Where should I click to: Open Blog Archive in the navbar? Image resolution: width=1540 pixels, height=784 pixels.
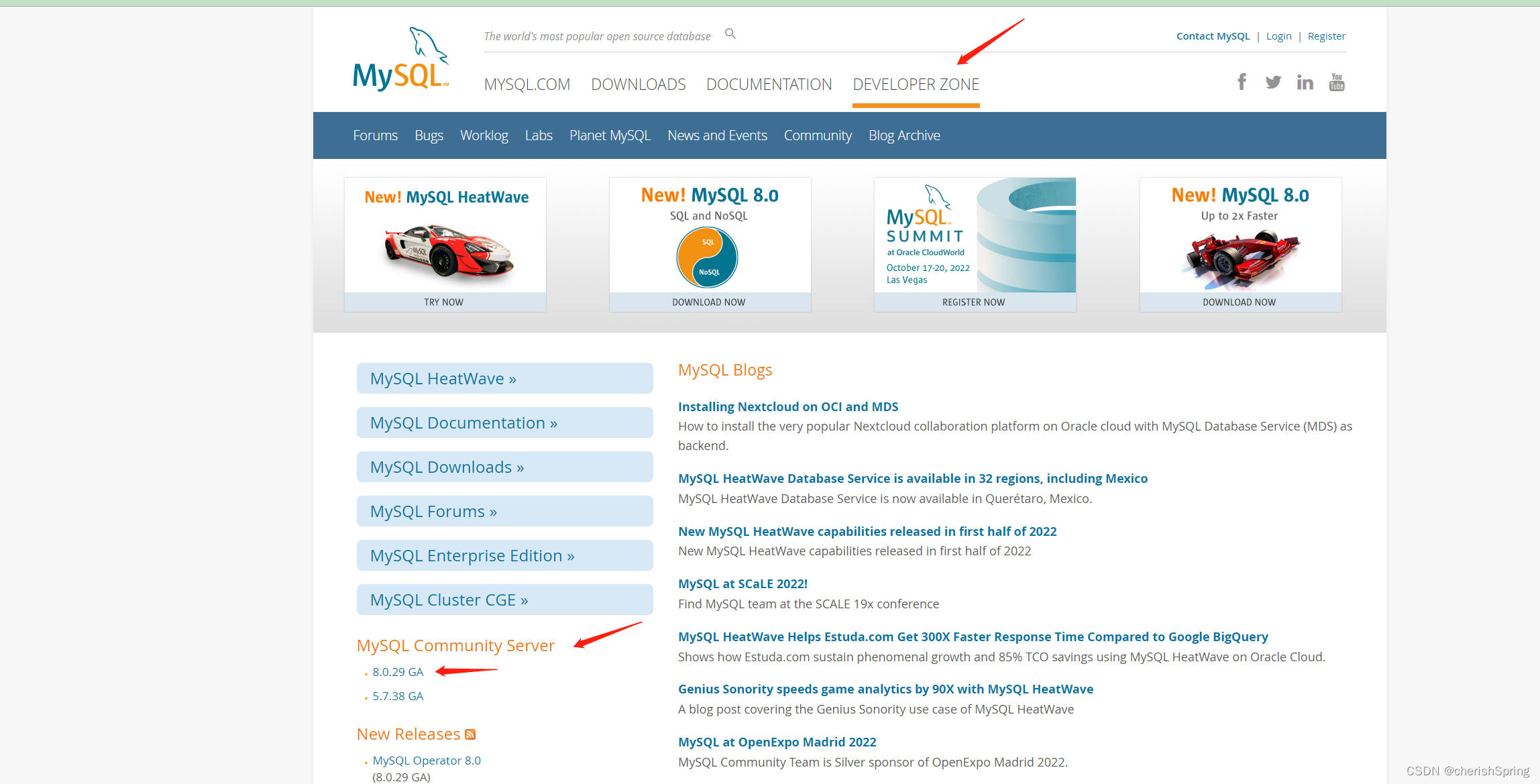click(905, 135)
